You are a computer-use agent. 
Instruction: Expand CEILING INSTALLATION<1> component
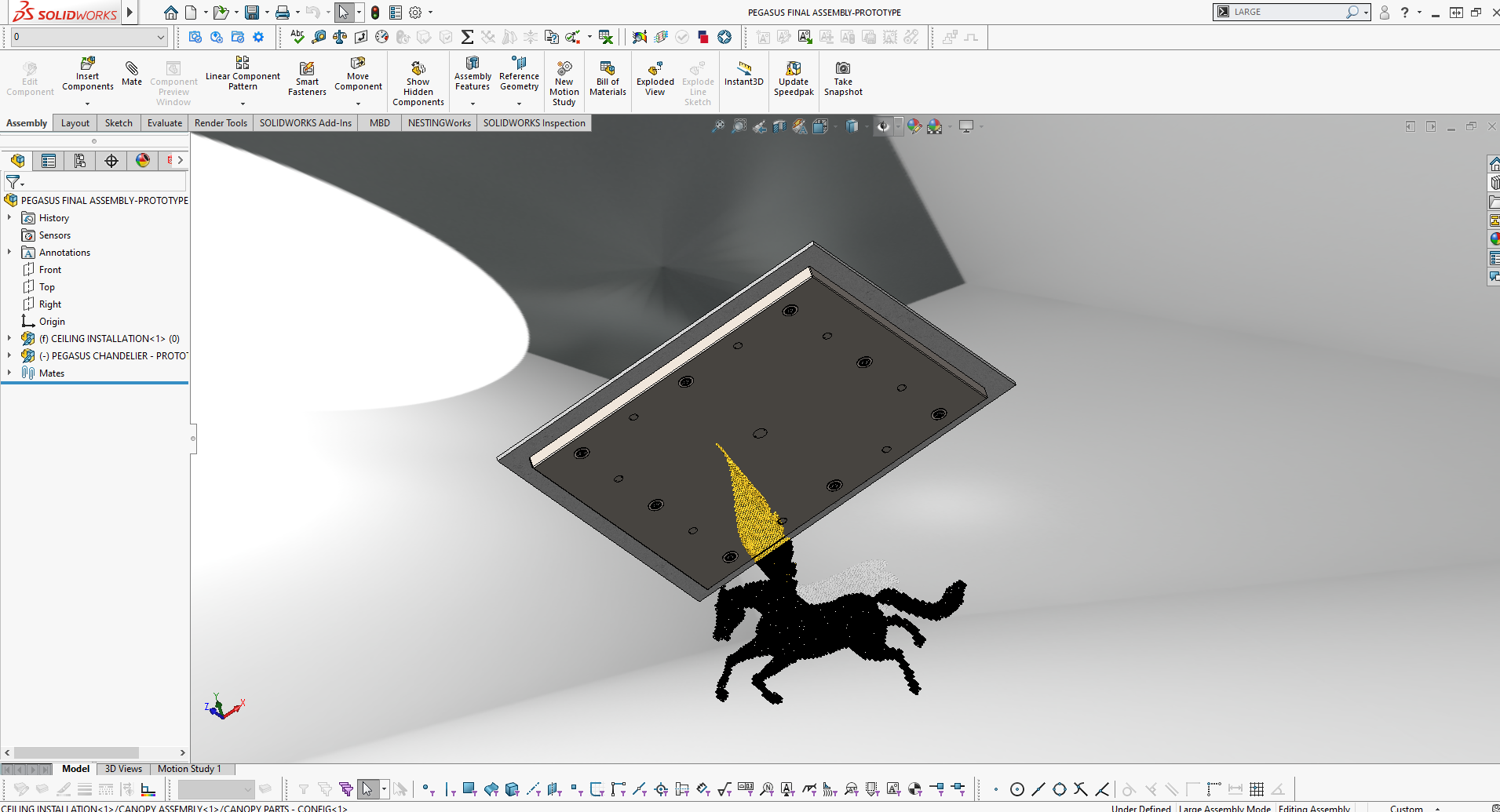[x=9, y=338]
